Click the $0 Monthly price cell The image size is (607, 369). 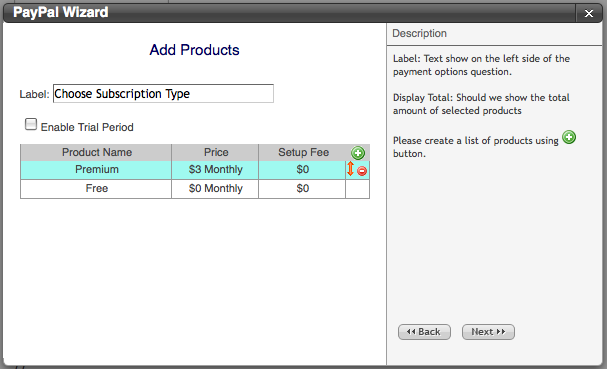click(x=215, y=189)
